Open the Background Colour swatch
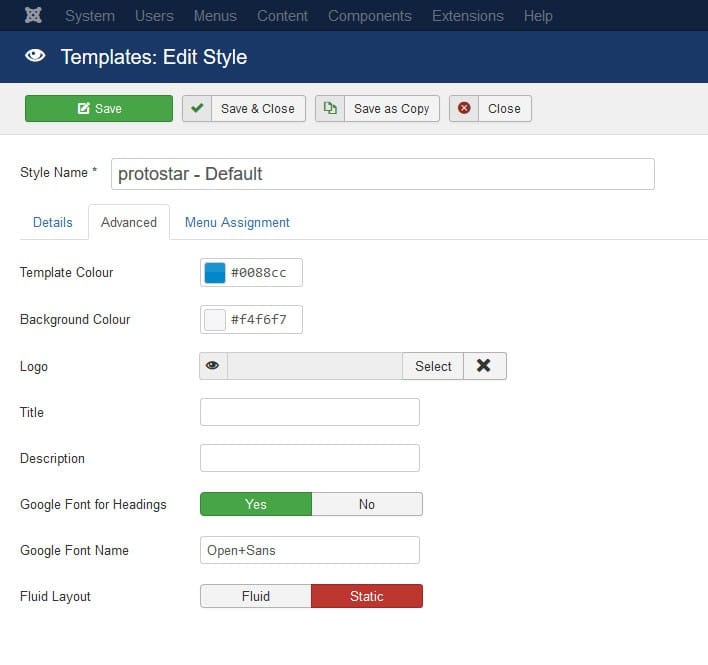Screen dimensions: 708x665 [215, 320]
